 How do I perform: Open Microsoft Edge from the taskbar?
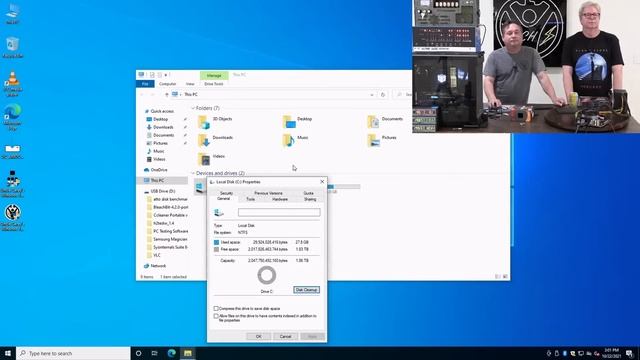pos(171,353)
